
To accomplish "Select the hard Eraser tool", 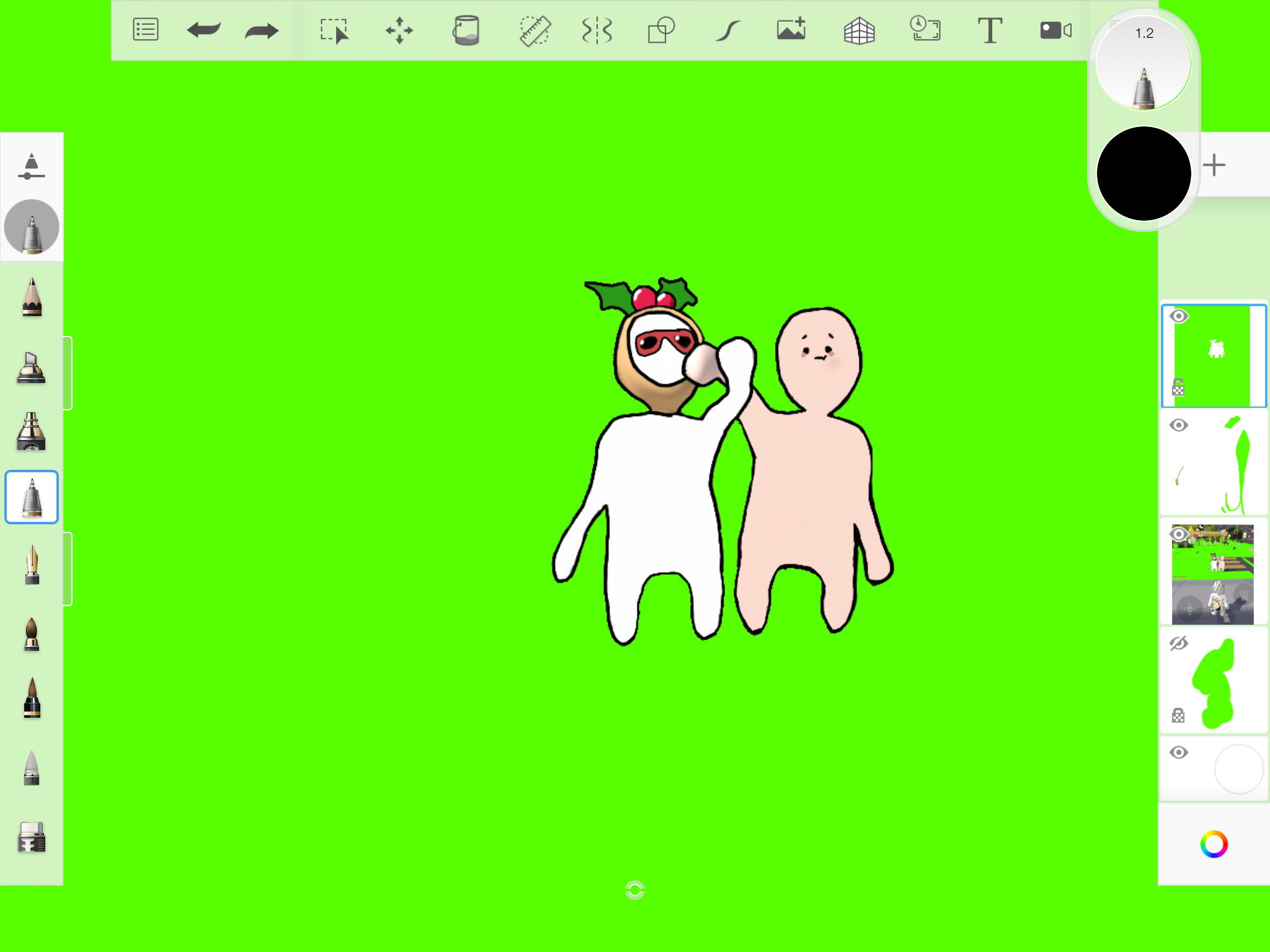I will click(32, 837).
